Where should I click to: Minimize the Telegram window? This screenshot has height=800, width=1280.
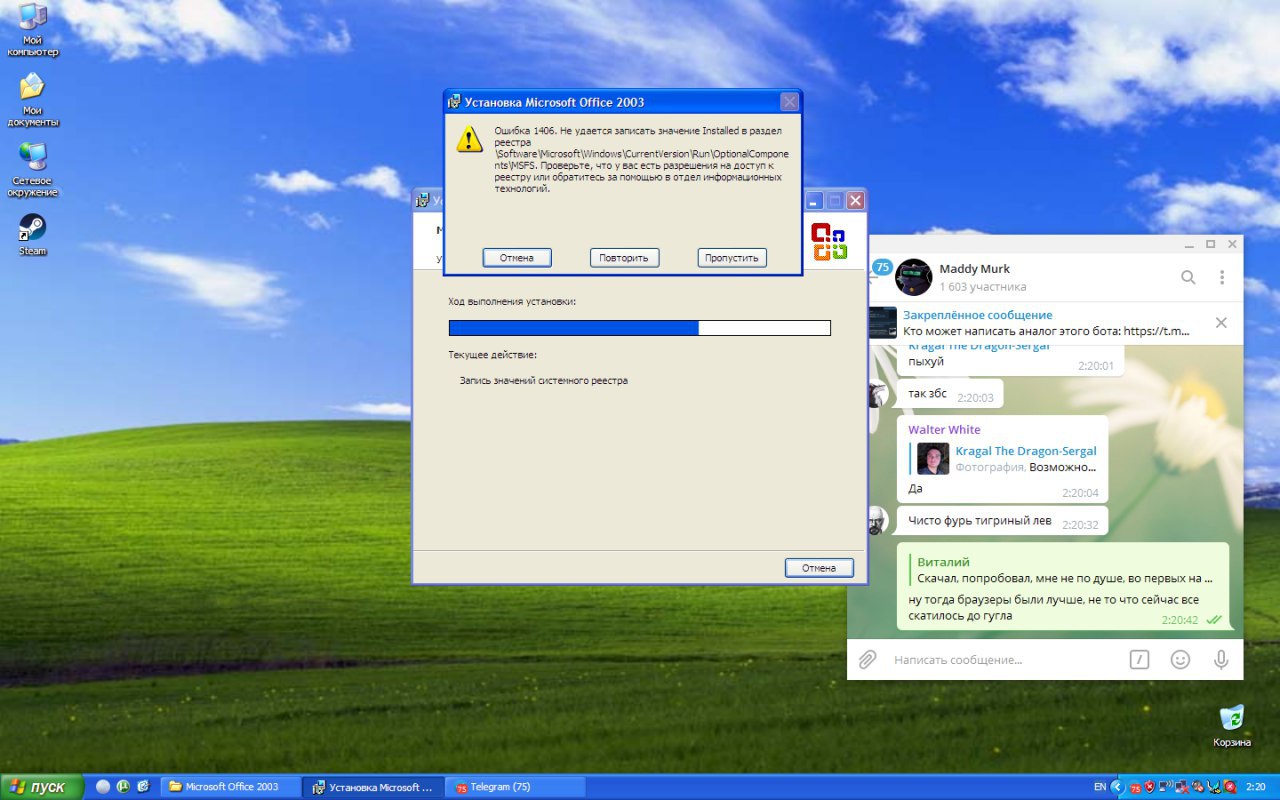tap(1188, 244)
